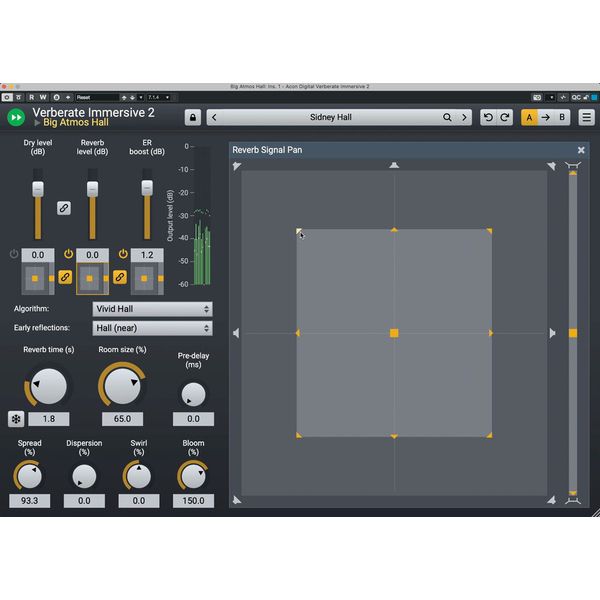Click the preset lock icon
Image resolution: width=600 pixels, height=600 pixels.
[193, 117]
